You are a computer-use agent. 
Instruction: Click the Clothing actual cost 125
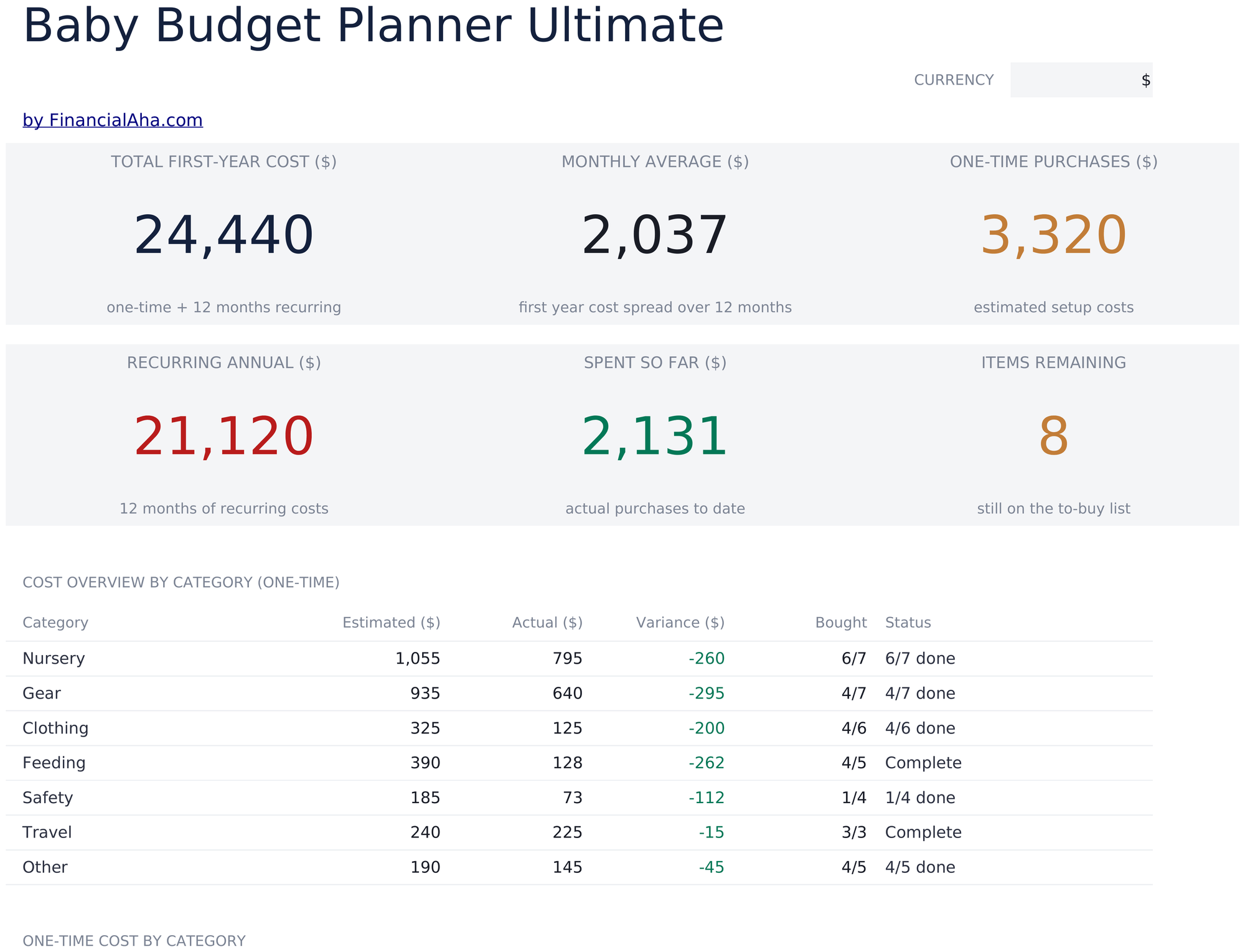coord(567,728)
